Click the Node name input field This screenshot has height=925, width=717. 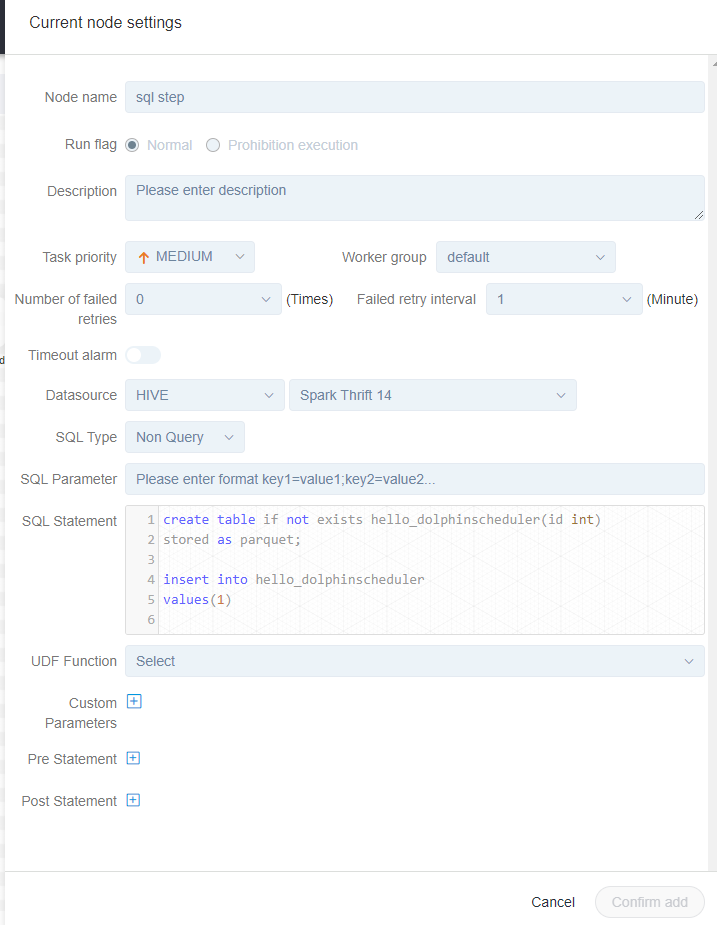click(x=415, y=97)
